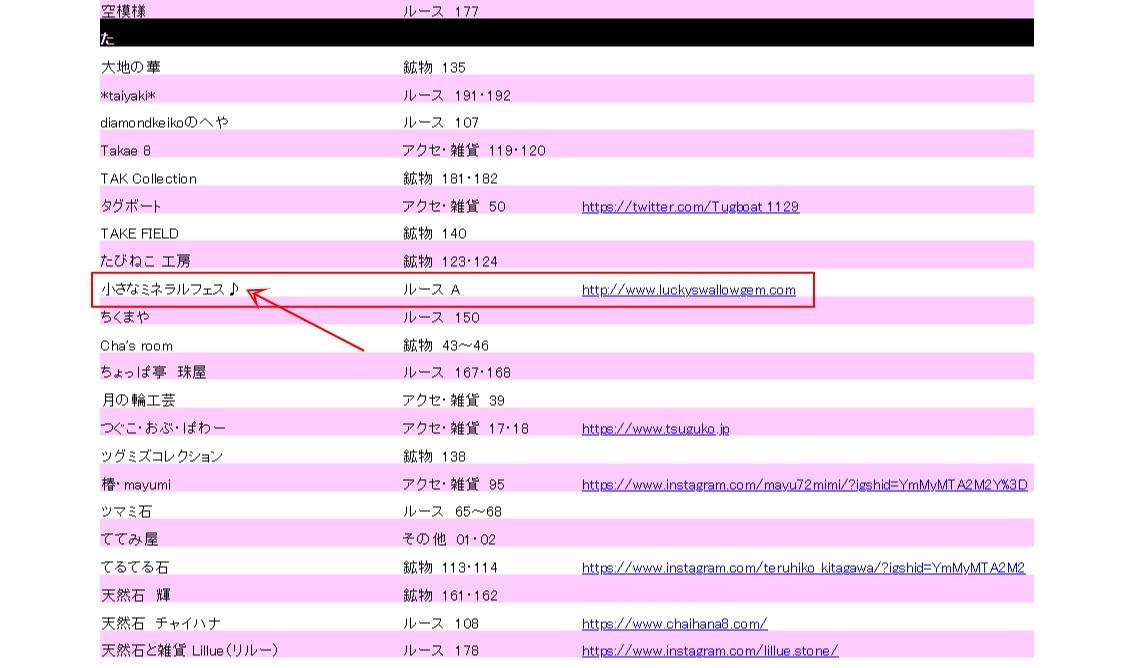Viewport: 1139px width, 668px height.
Task: Click booth cell アクセ・雑貨 95
Action: [454, 484]
